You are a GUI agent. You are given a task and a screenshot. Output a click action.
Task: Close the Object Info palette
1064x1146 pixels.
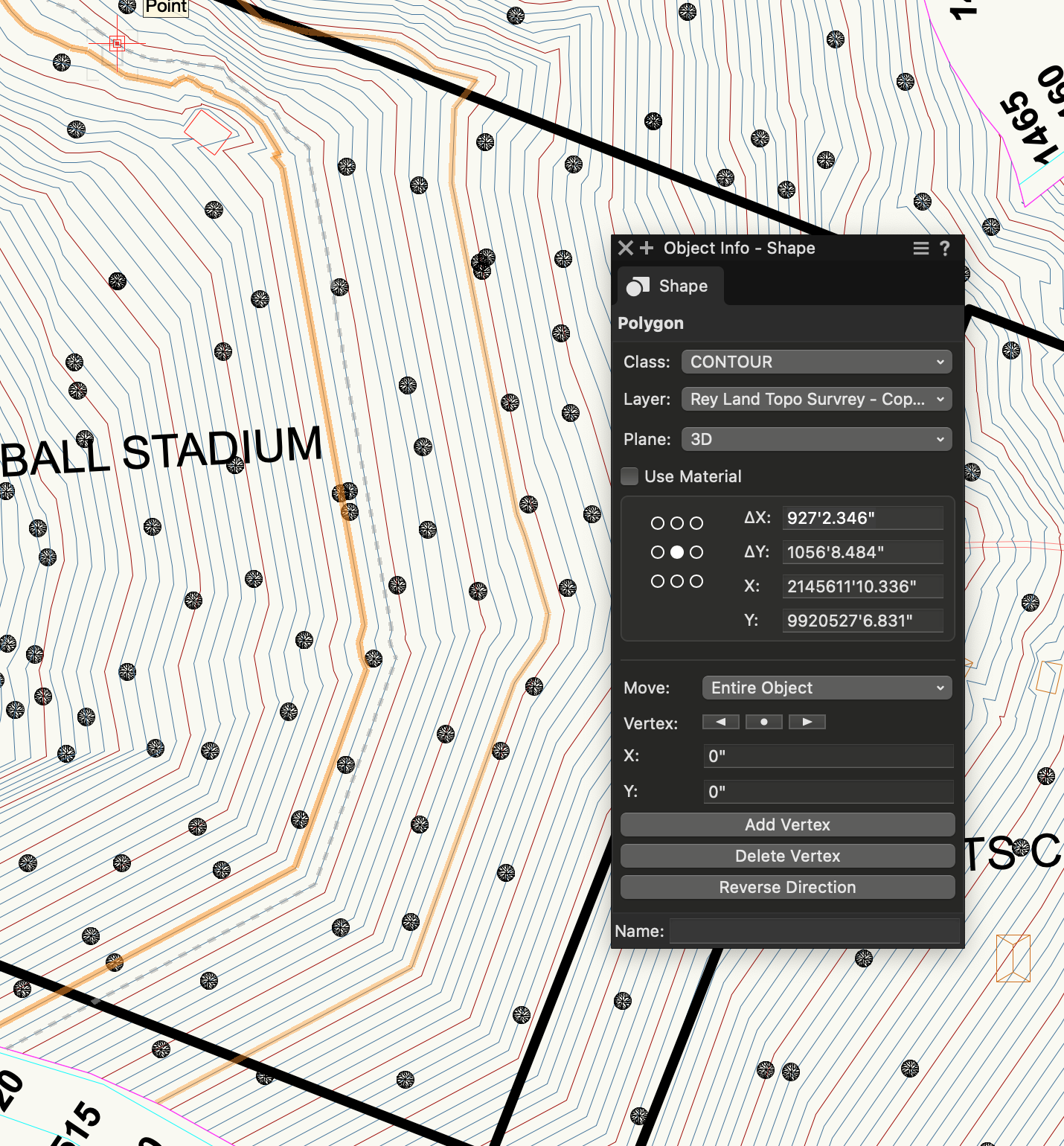coord(626,248)
